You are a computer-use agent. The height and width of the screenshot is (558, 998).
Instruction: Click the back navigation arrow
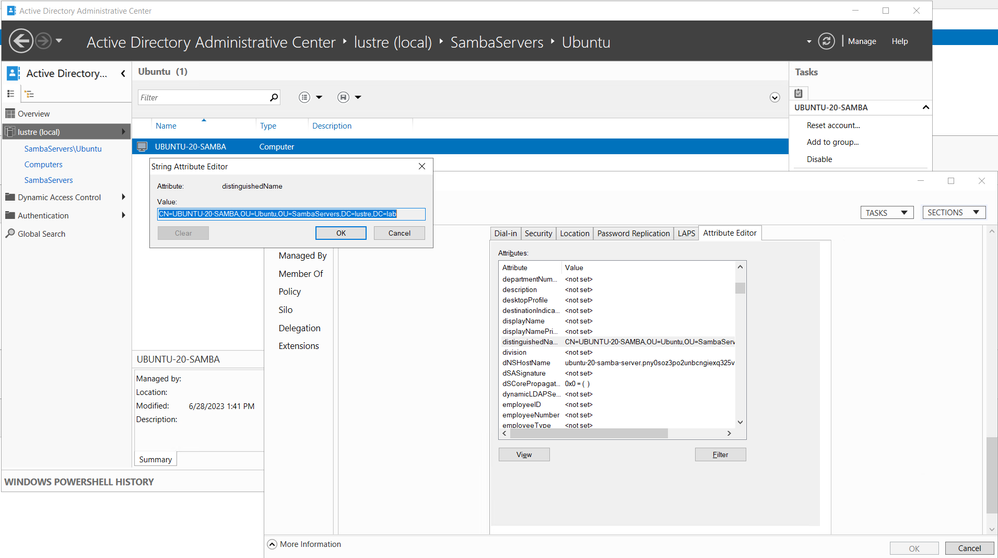(21, 41)
